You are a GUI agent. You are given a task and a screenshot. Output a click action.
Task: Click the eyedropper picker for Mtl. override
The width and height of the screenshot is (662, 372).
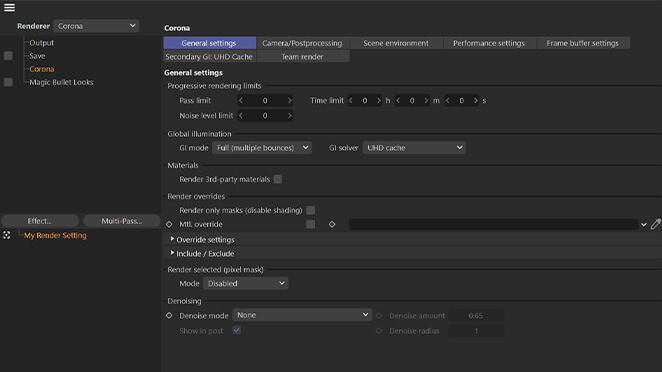tap(655, 224)
